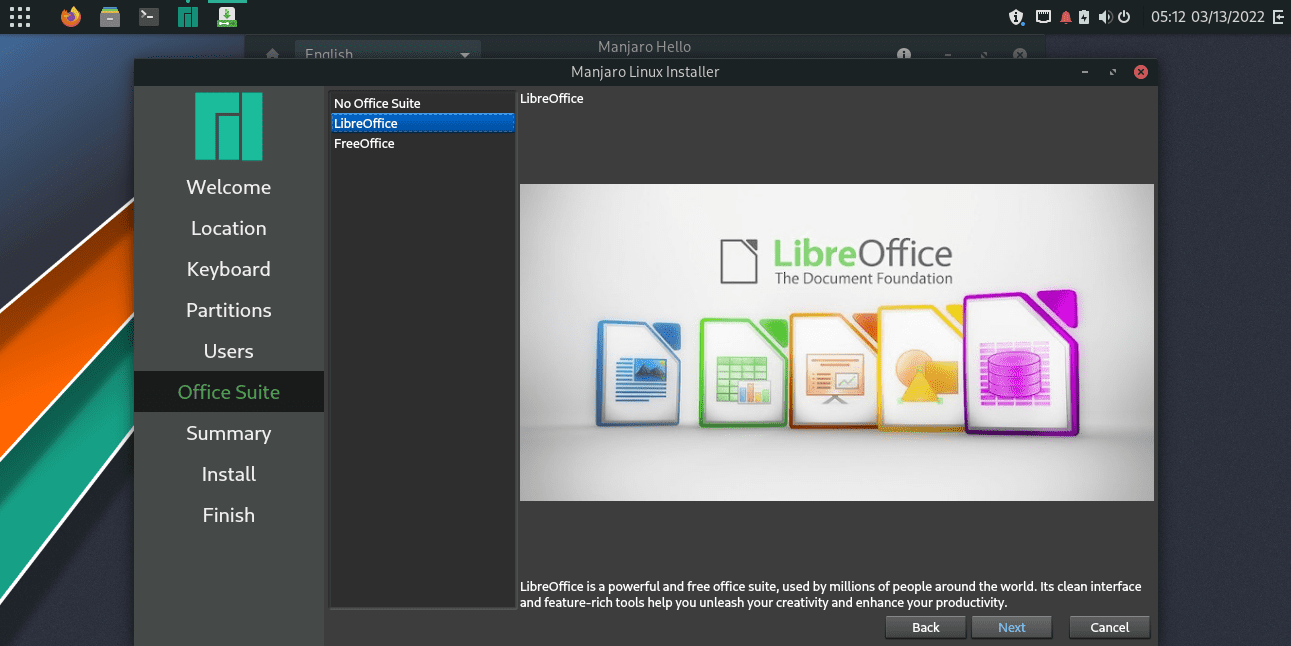Click the Manjaro logo in installer sidebar
The width and height of the screenshot is (1291, 646).
[x=229, y=127]
